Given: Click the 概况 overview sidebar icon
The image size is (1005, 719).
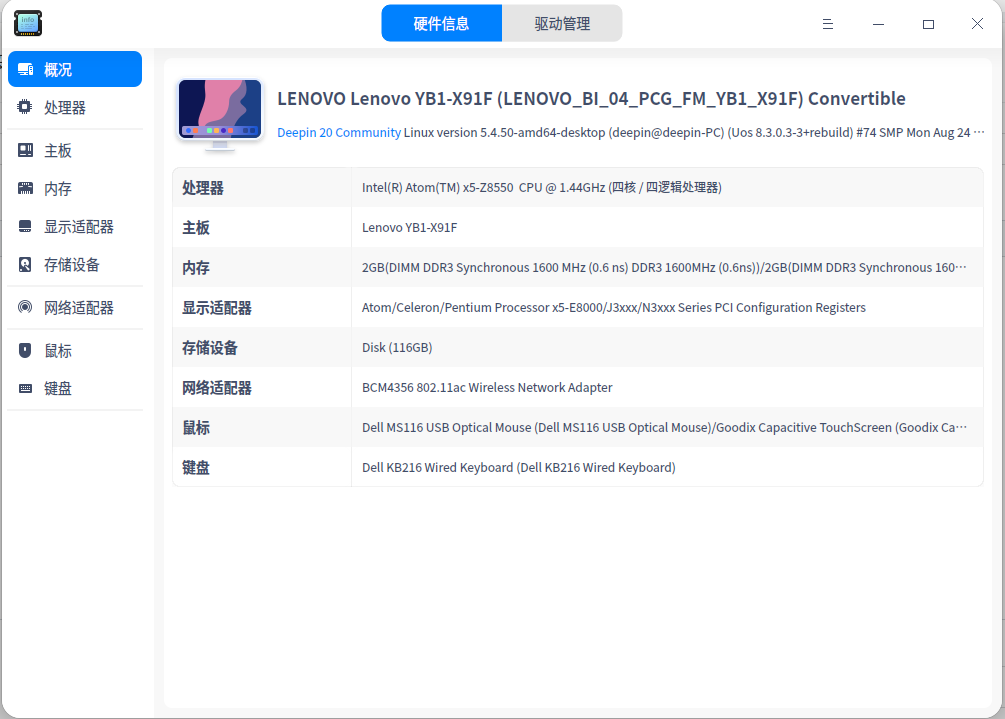Looking at the screenshot, I should click(x=27, y=68).
